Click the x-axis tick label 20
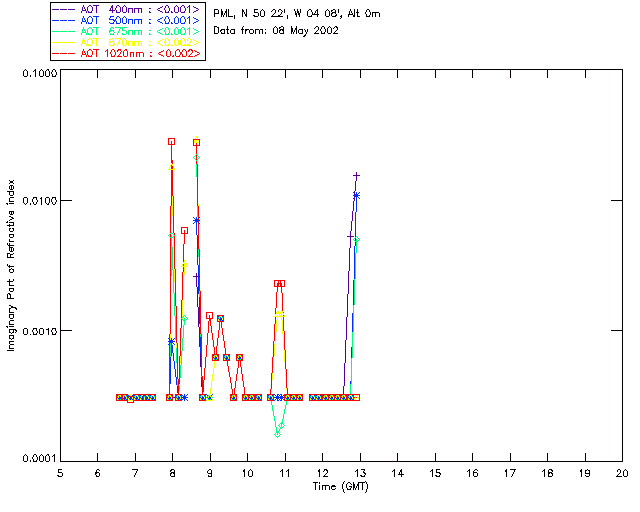 point(622,473)
